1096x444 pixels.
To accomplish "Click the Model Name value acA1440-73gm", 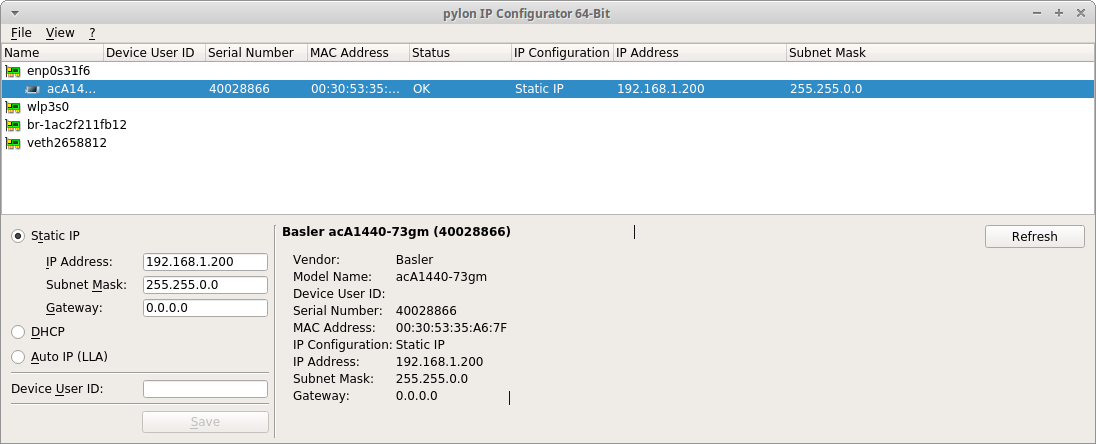I will point(441,277).
